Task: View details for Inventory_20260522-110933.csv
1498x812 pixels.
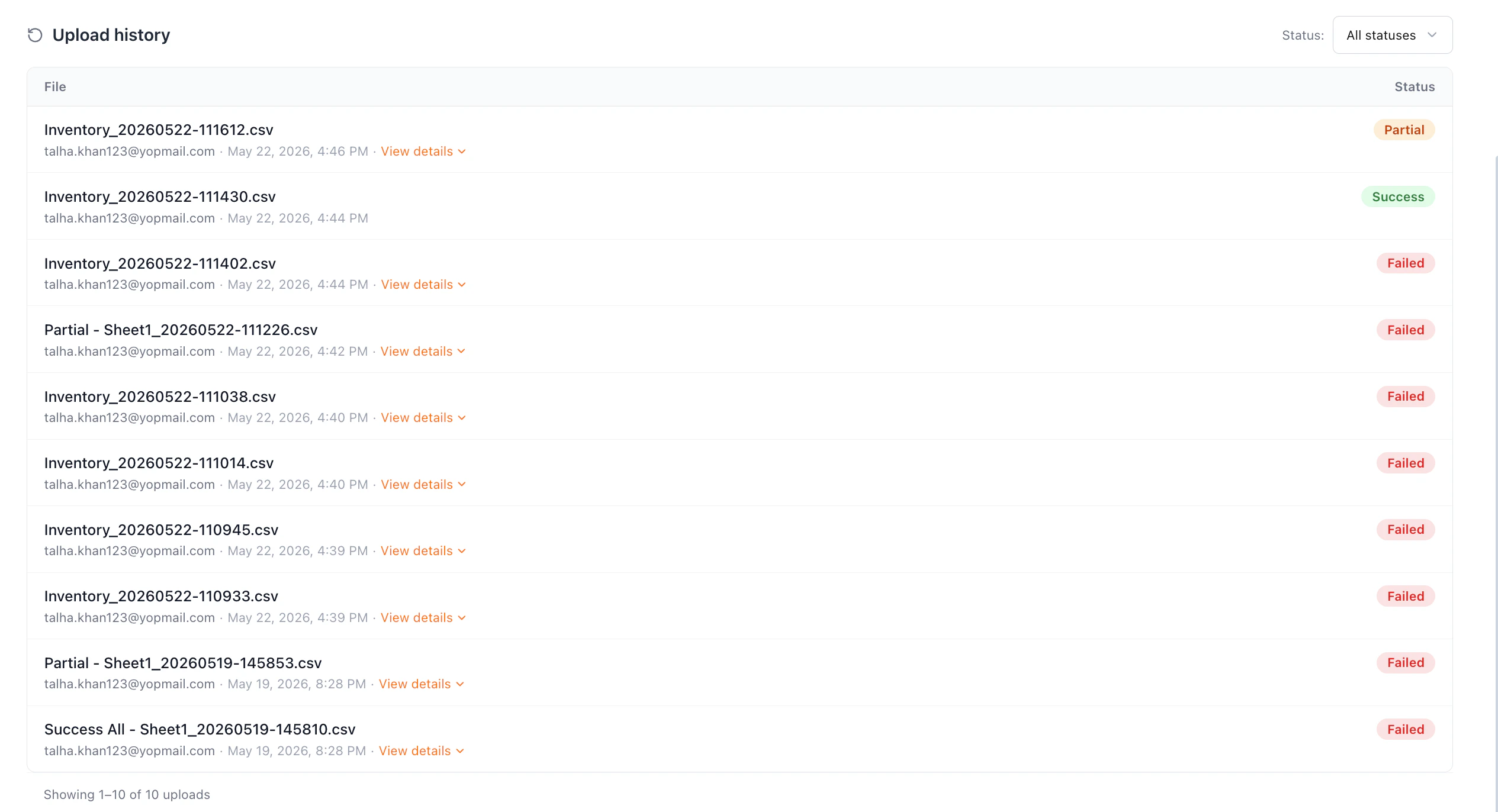Action: click(423, 618)
